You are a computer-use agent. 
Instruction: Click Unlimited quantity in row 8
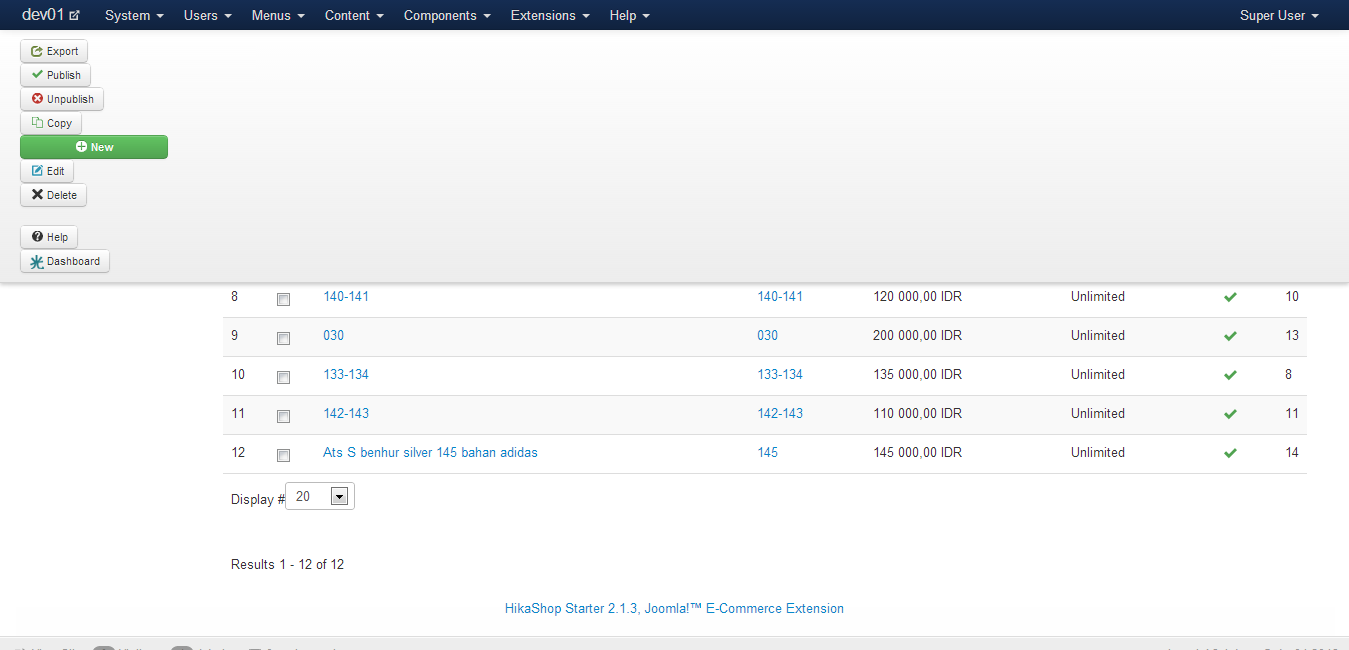(x=1098, y=296)
